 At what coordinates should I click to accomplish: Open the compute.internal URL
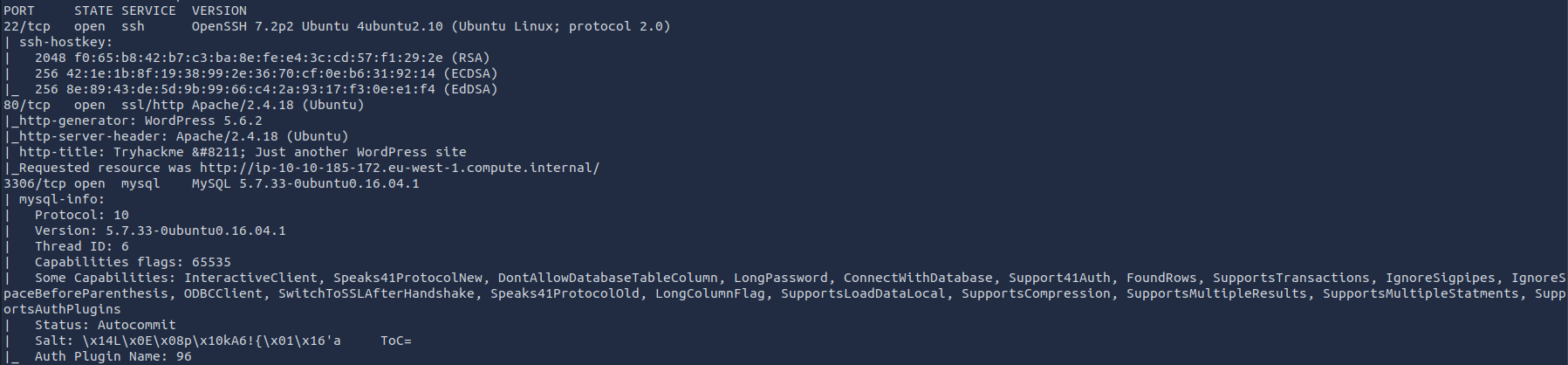coord(400,168)
